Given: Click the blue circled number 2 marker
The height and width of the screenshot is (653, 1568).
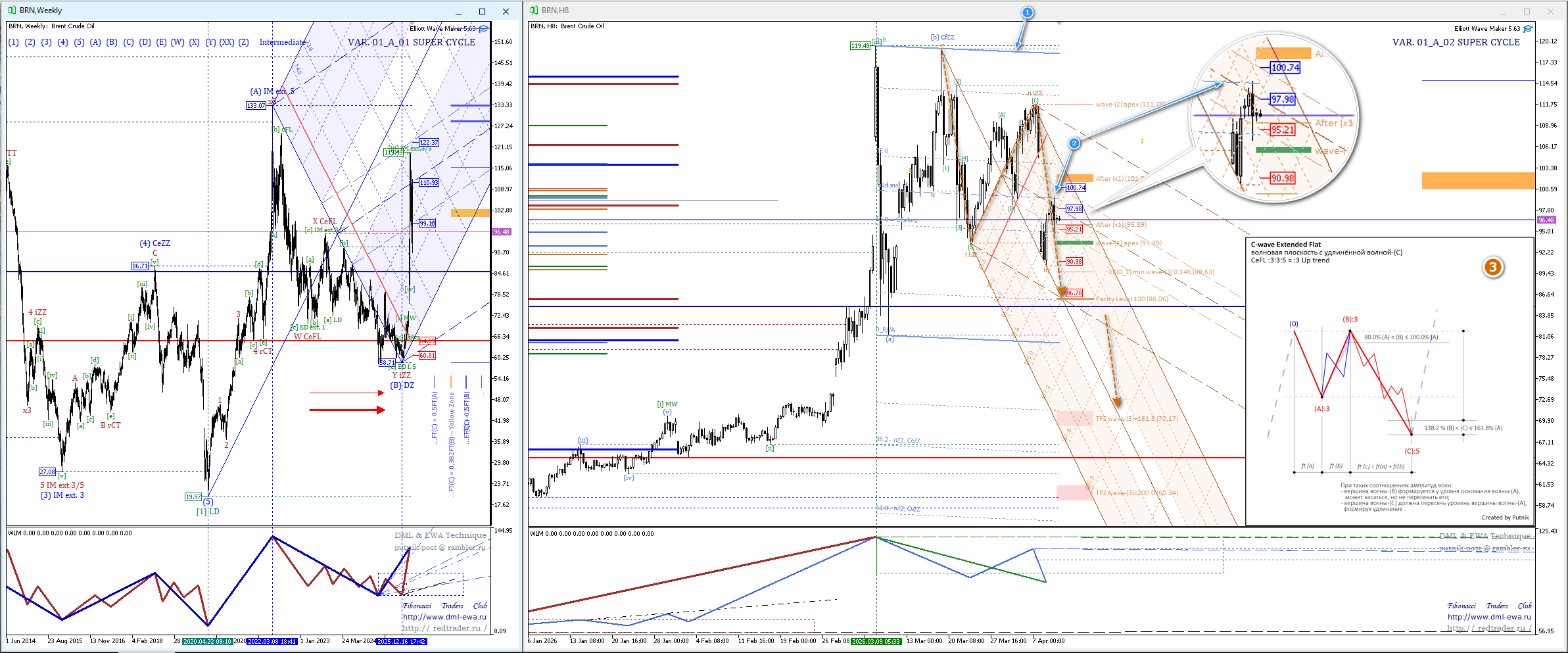Looking at the screenshot, I should click(x=1074, y=143).
